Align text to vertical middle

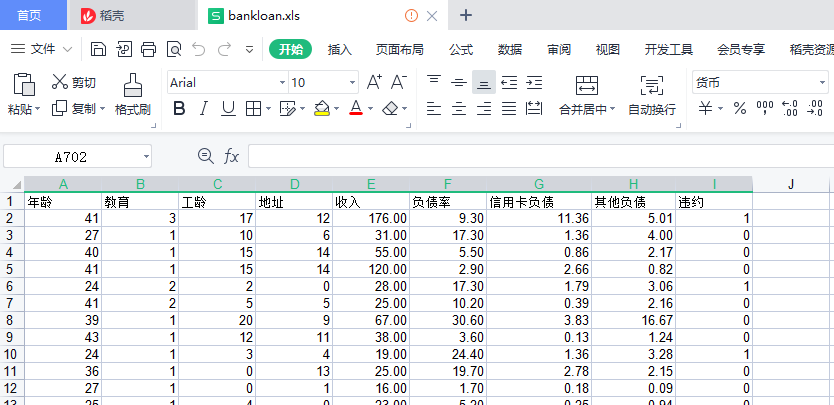(459, 82)
